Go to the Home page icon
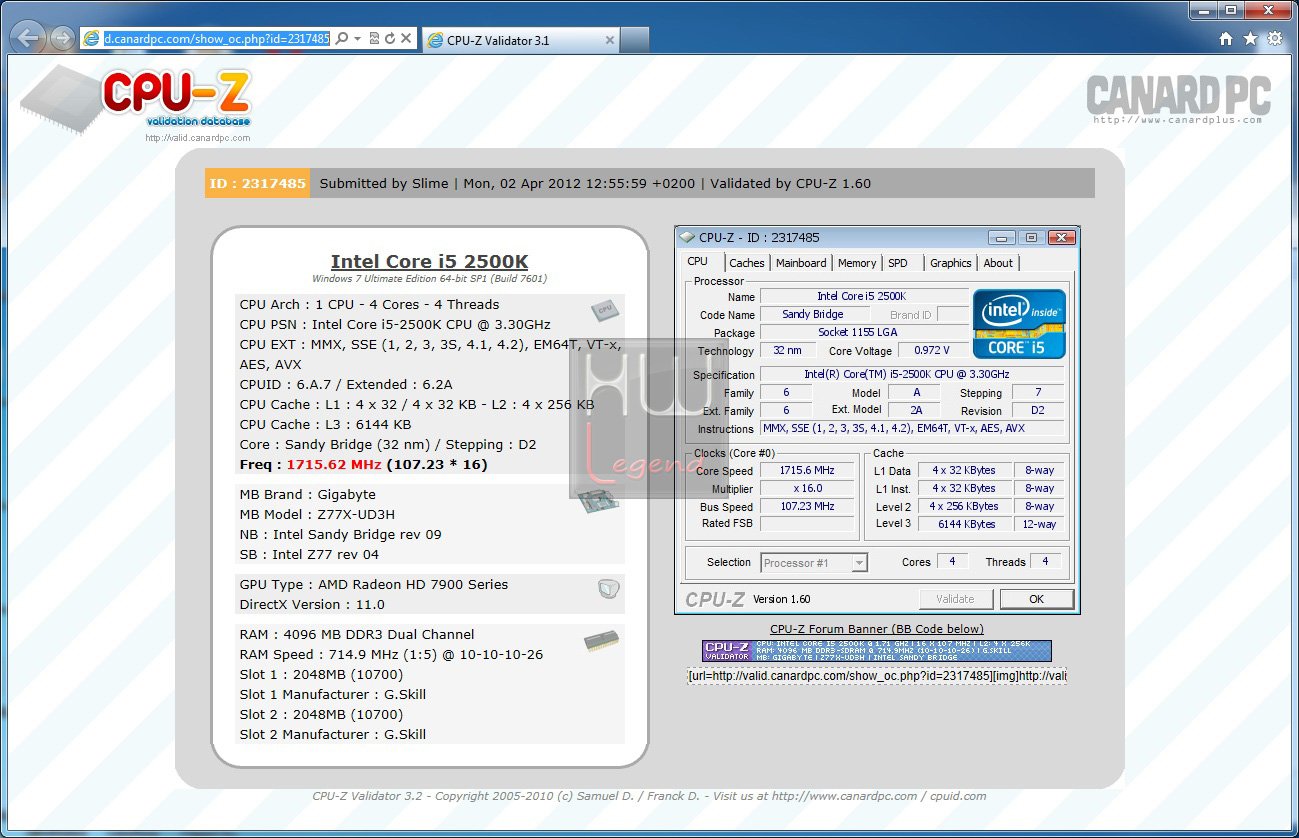 [1226, 39]
